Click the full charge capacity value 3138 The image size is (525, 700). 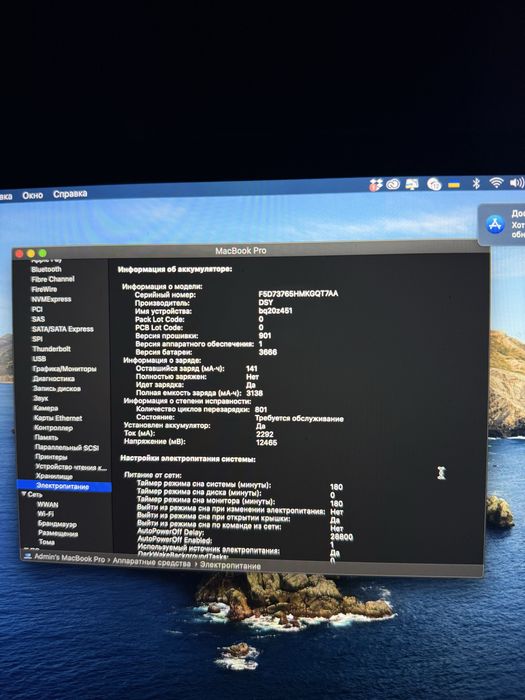click(x=254, y=393)
